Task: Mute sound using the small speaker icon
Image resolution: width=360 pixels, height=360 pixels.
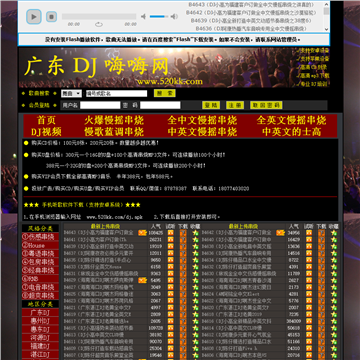Action: point(143,16)
